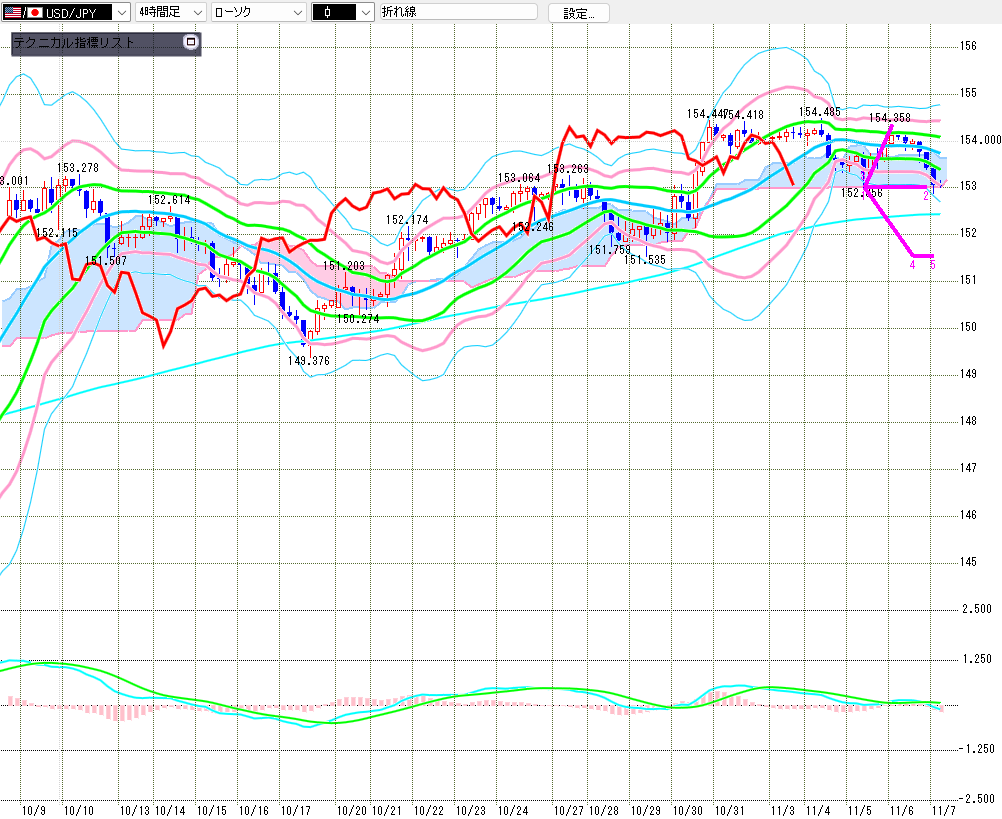
Task: Select the magenta forecast marker 5
Action: [x=932, y=265]
